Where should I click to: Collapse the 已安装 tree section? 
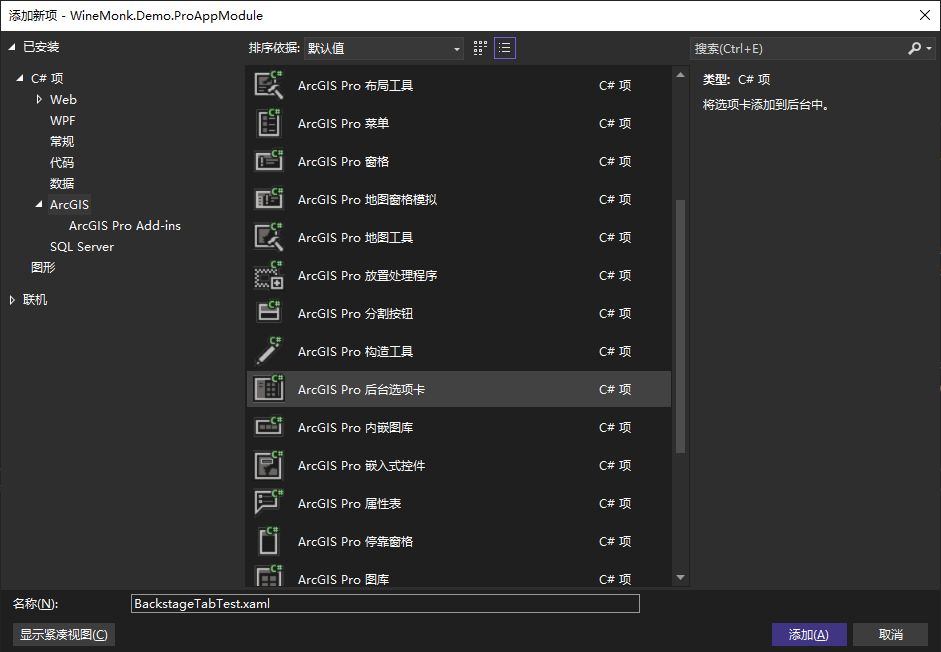tap(11, 47)
